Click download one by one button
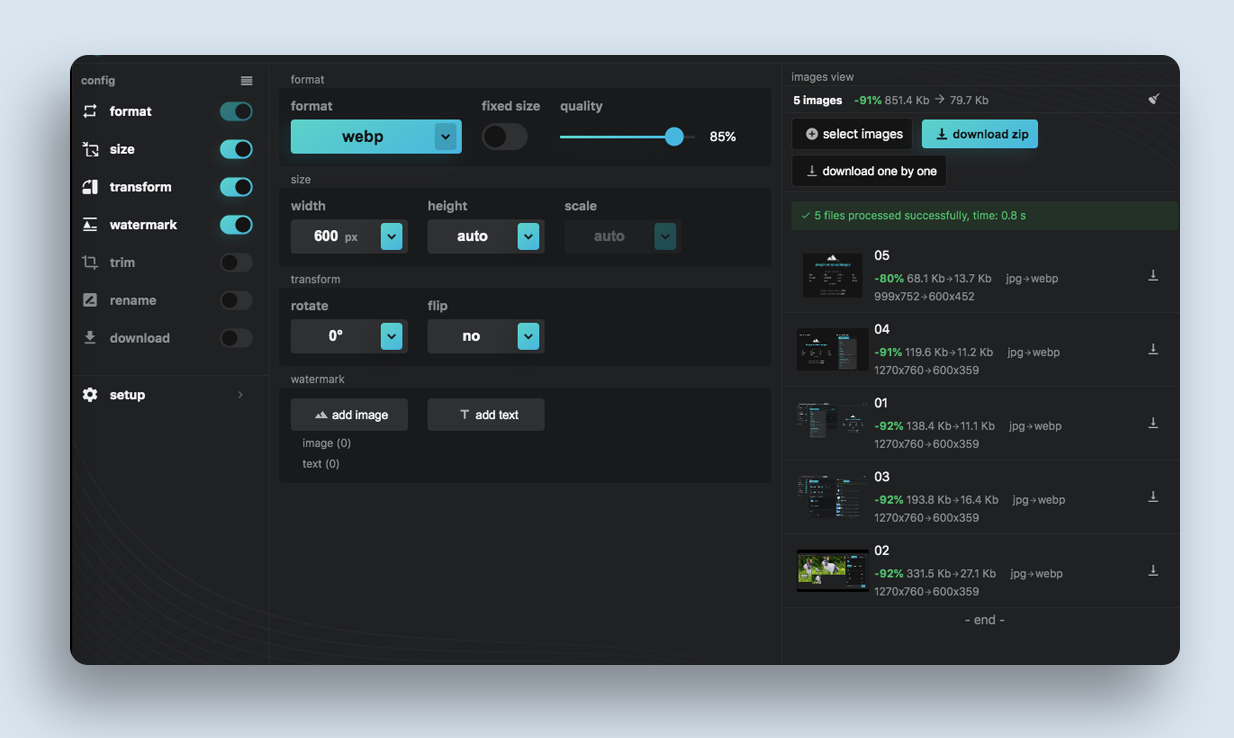 pos(869,171)
